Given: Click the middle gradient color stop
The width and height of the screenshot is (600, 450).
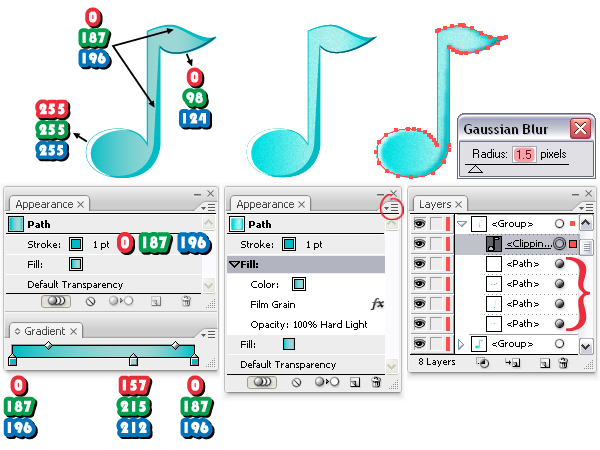Looking at the screenshot, I should [x=133, y=360].
